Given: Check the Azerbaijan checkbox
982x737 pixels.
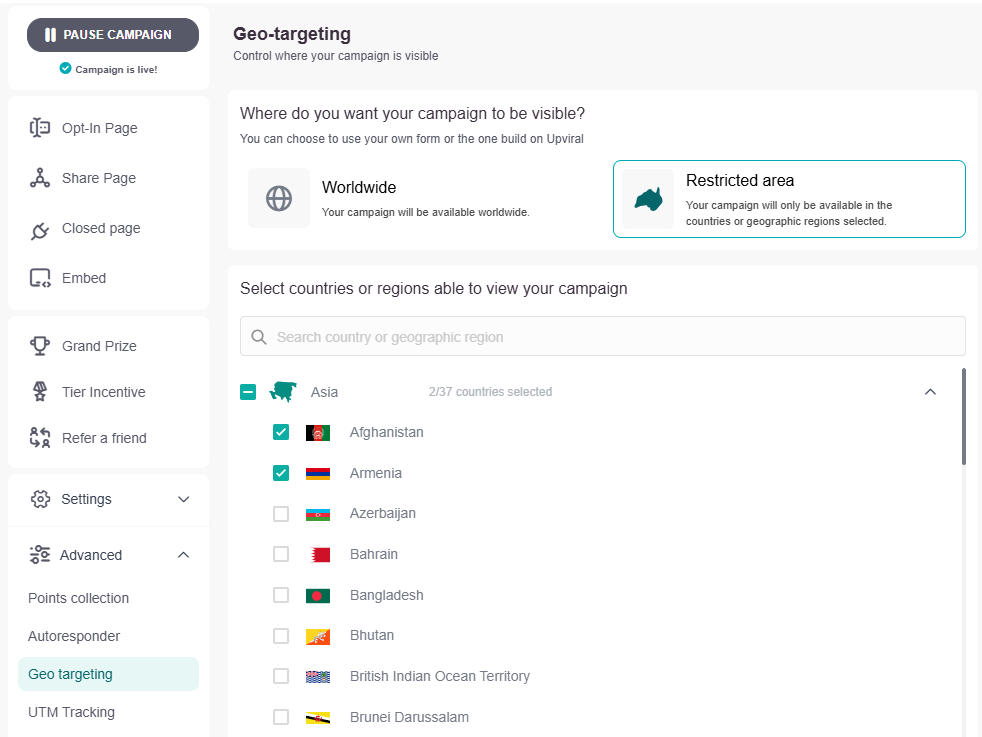Looking at the screenshot, I should (281, 513).
